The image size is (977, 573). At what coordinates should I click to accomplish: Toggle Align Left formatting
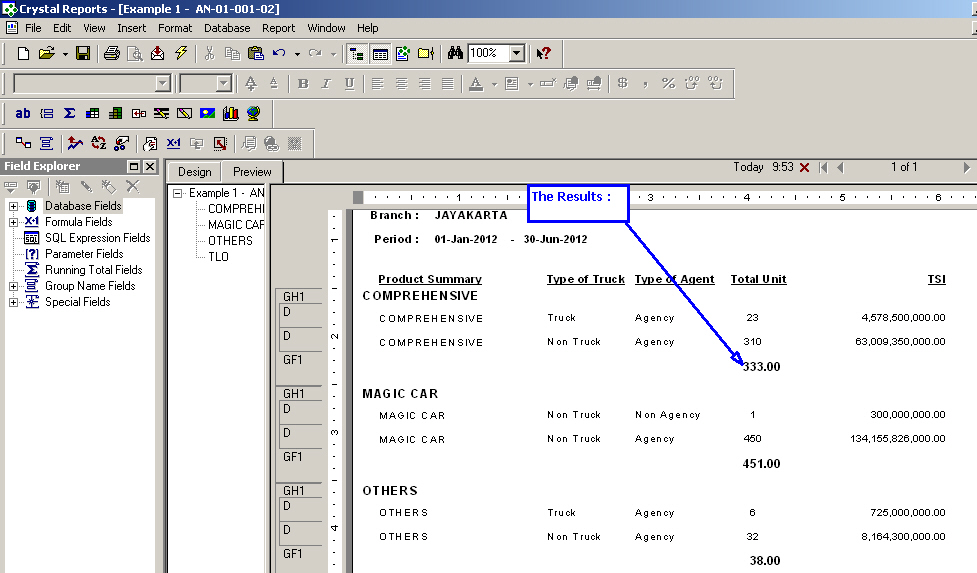coord(378,83)
